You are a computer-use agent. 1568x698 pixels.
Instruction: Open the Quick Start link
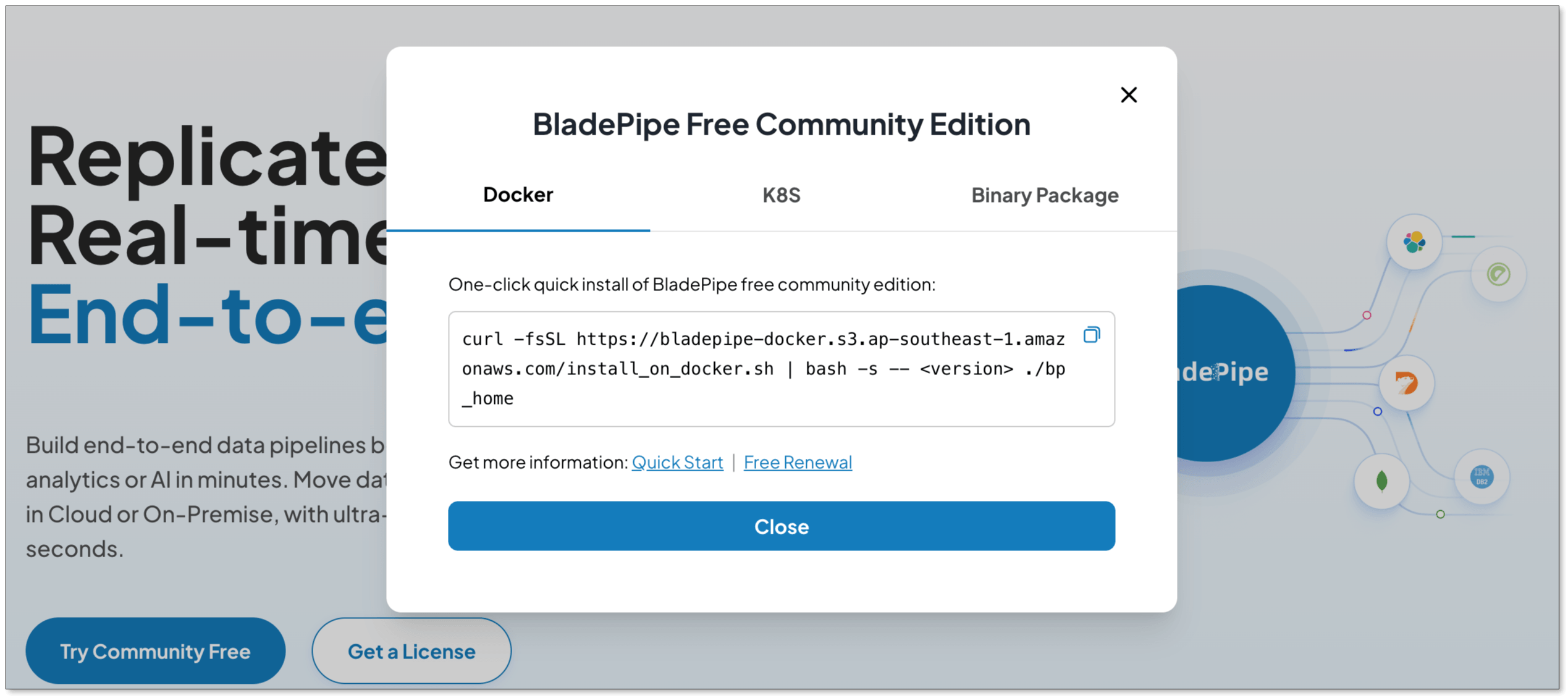pos(677,462)
